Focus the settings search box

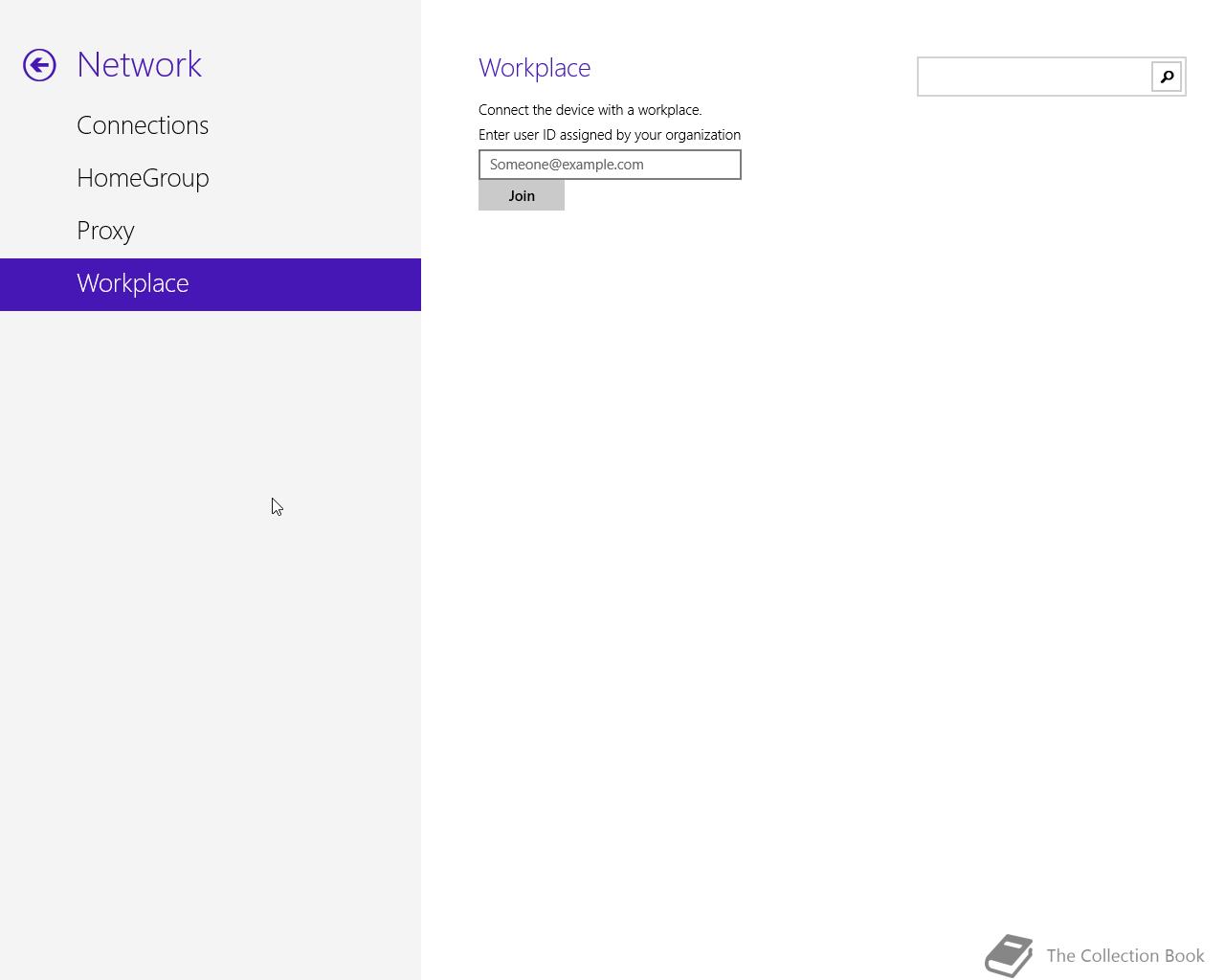pos(1035,77)
